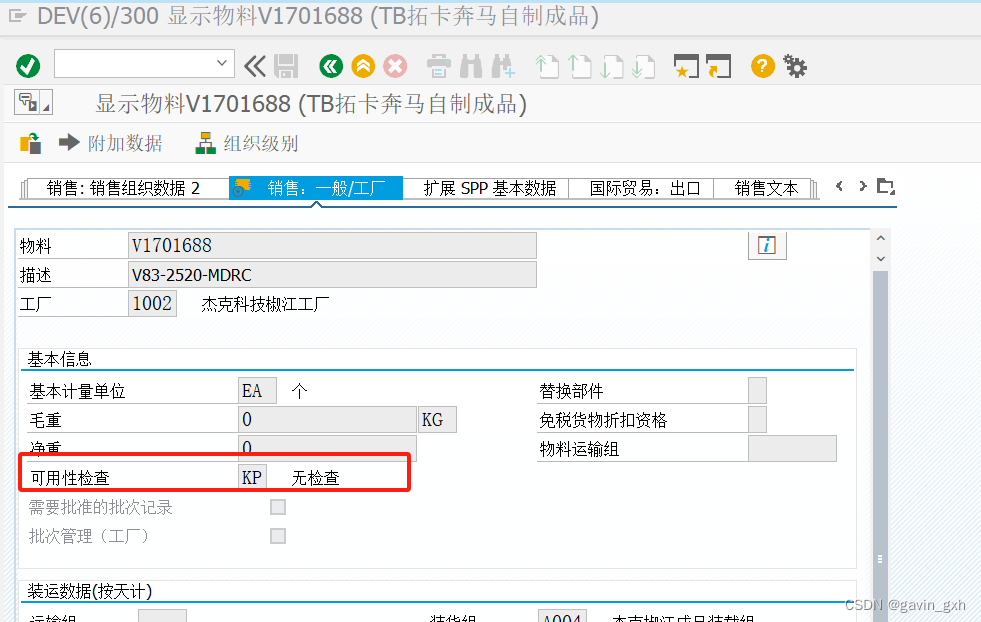Click the material information i button
This screenshot has width=981, height=622.
(767, 245)
